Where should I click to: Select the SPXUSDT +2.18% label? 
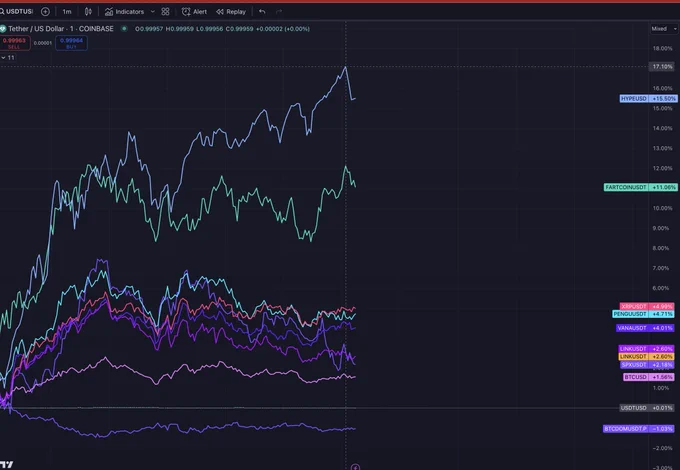[647, 365]
